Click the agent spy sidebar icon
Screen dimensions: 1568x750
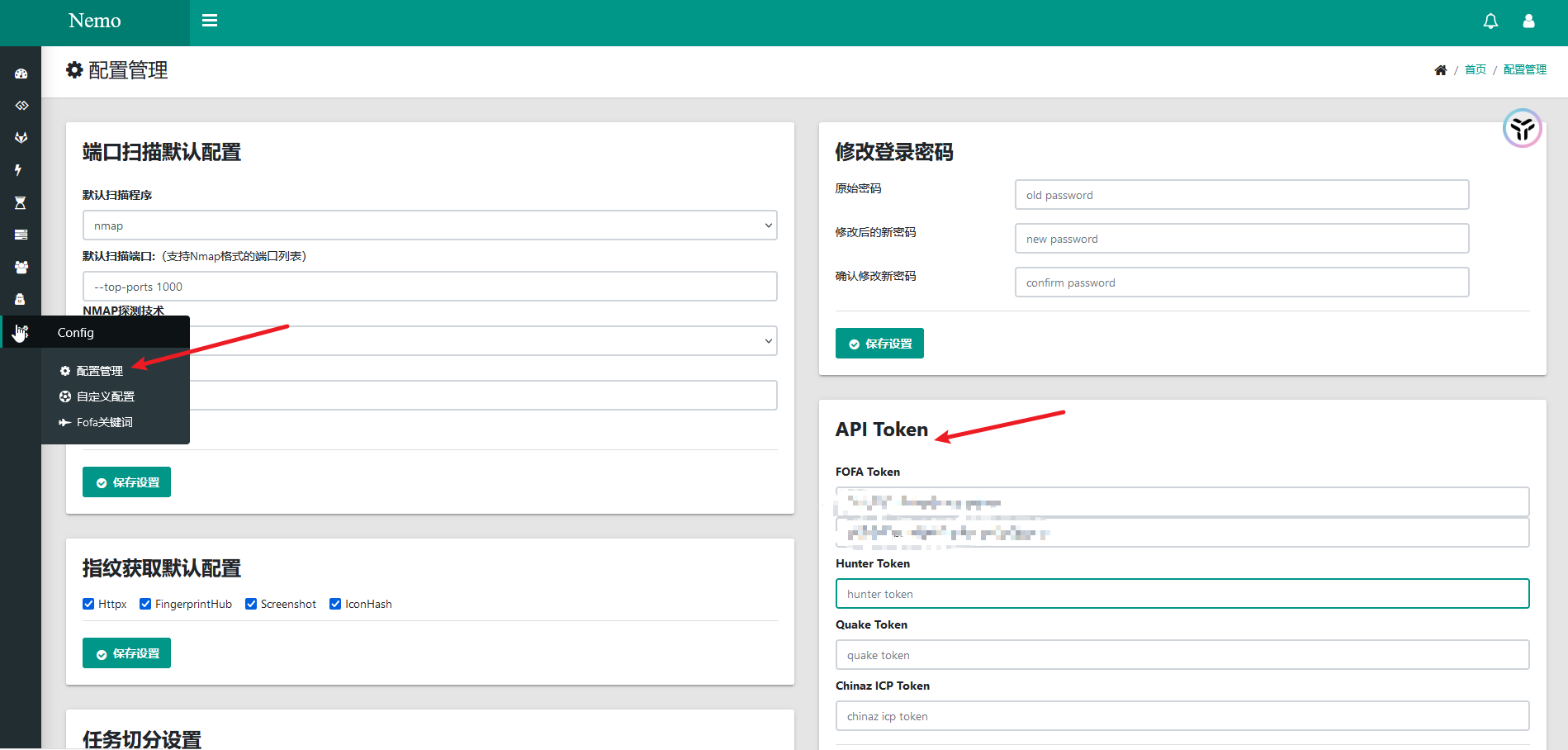click(x=21, y=299)
